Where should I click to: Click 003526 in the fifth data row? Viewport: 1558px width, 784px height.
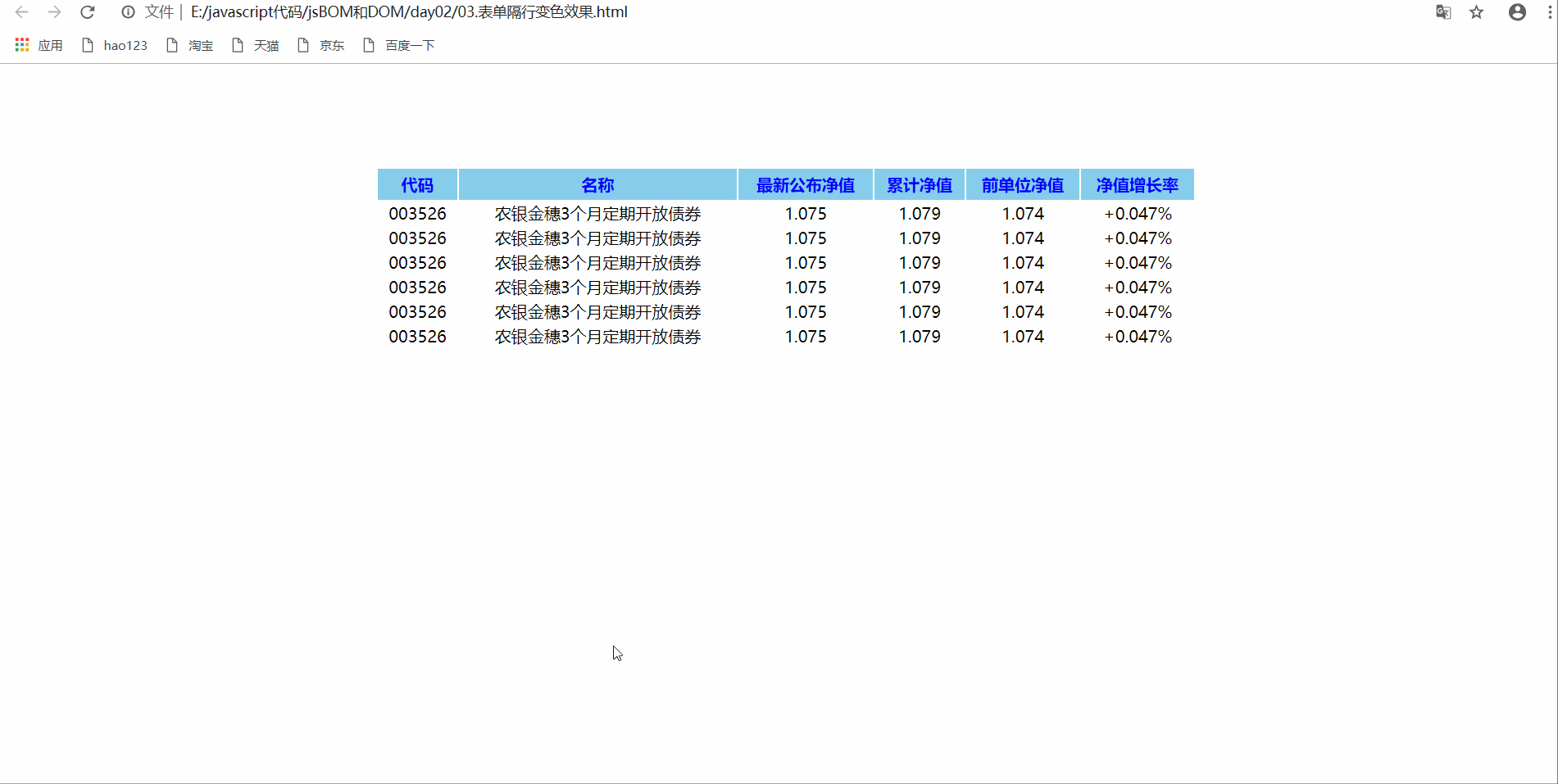(417, 312)
